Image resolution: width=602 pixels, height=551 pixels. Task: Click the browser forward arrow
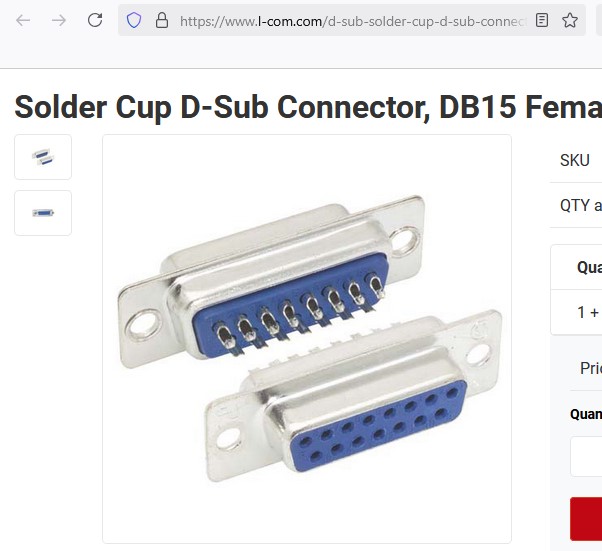click(x=59, y=20)
